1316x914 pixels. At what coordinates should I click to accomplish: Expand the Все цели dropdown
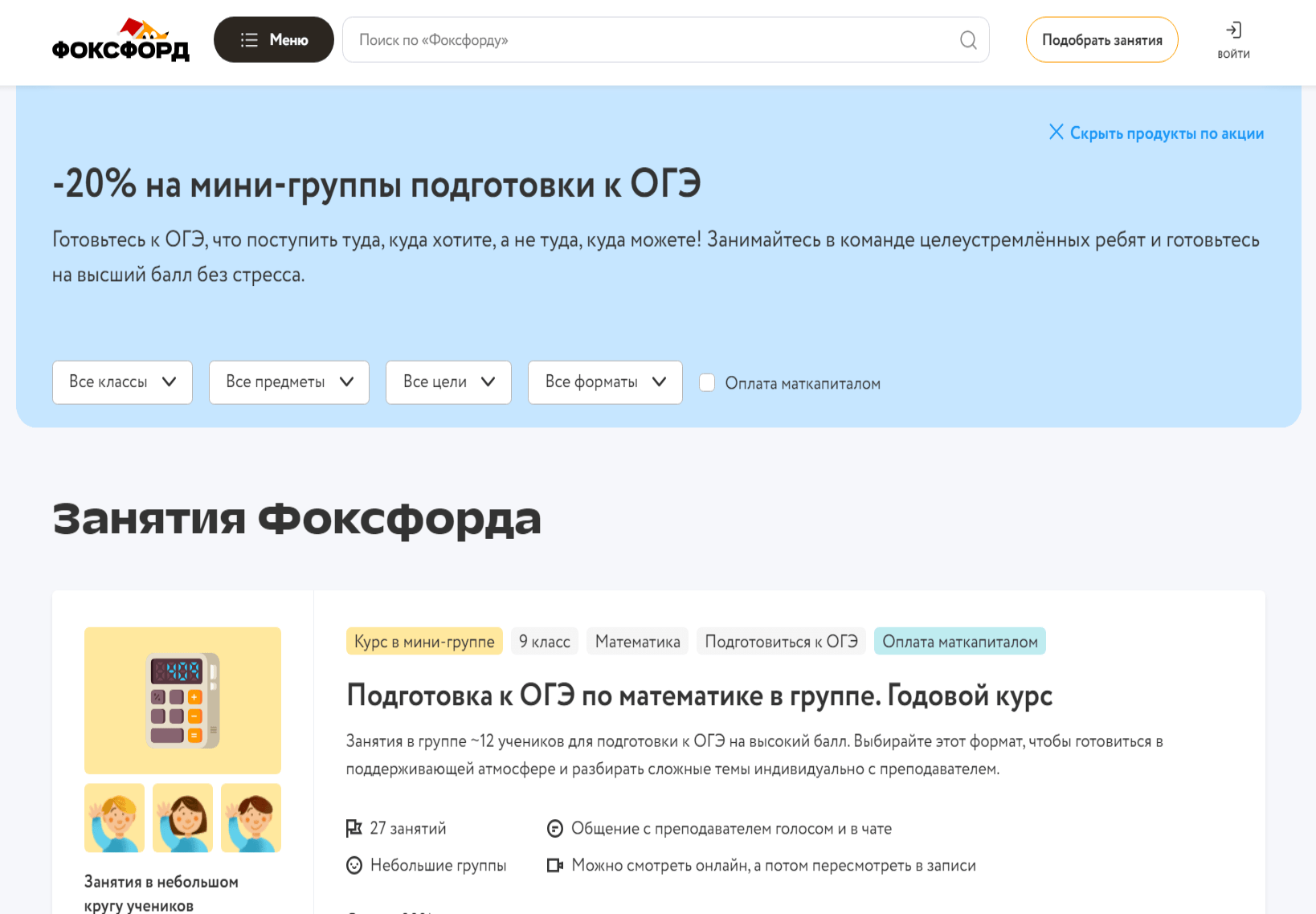tap(448, 382)
